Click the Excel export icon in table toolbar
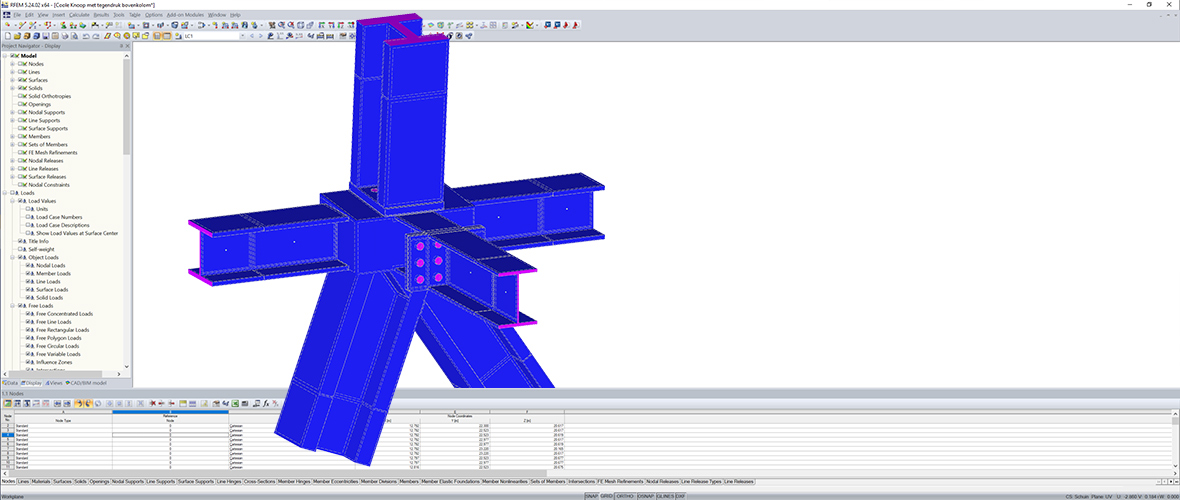 [x=235, y=403]
